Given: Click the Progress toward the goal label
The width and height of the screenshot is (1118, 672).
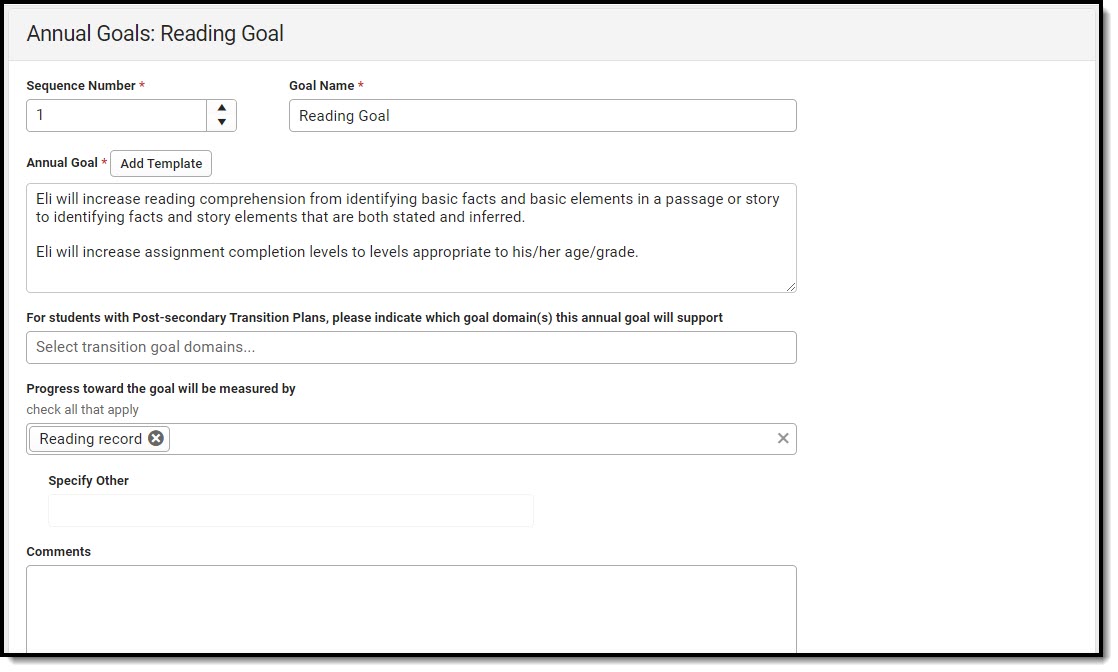Looking at the screenshot, I should pos(161,388).
